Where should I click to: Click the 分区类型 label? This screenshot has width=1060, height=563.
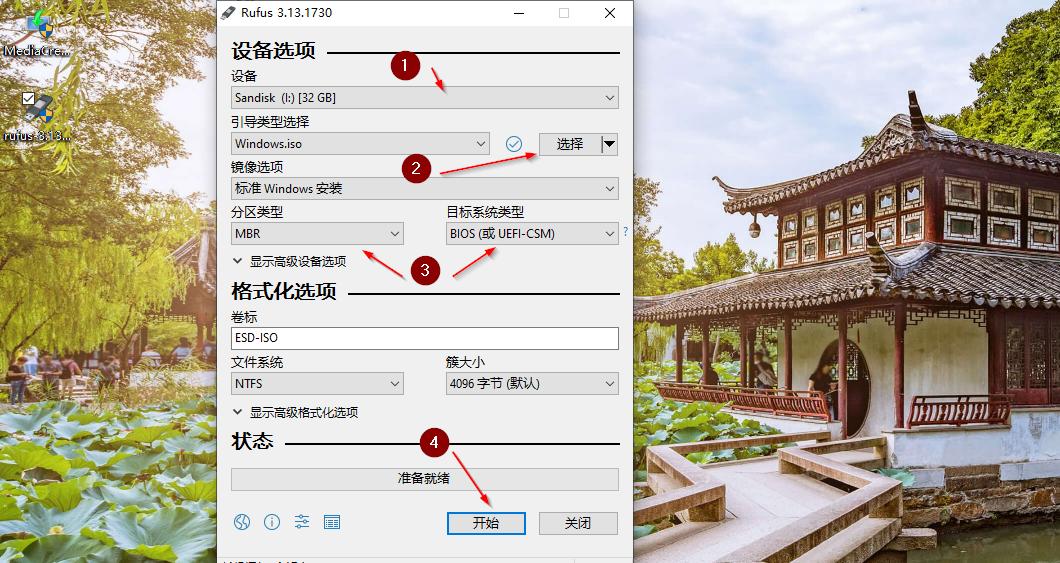point(257,212)
